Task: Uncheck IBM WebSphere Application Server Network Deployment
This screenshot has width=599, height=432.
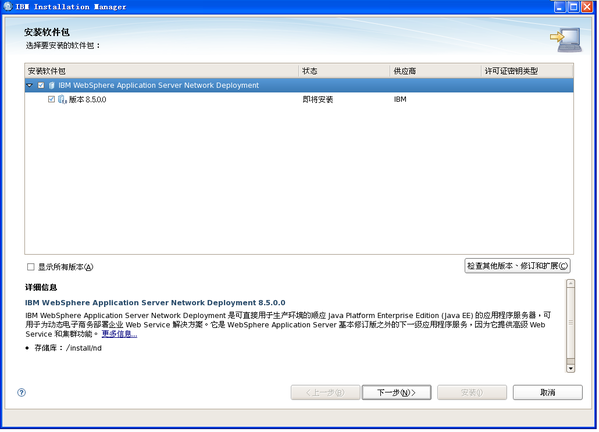Action: click(41, 86)
